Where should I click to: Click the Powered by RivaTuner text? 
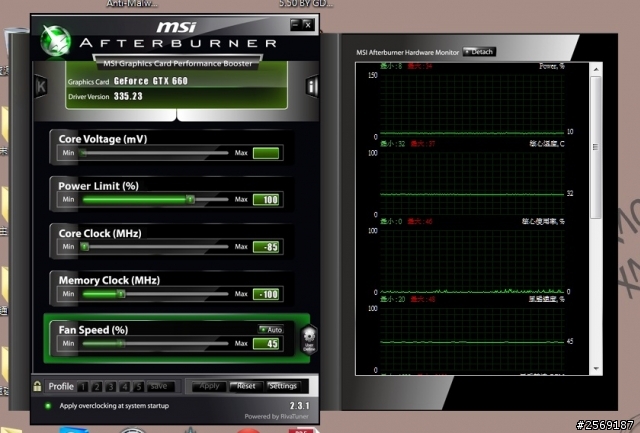tap(276, 416)
